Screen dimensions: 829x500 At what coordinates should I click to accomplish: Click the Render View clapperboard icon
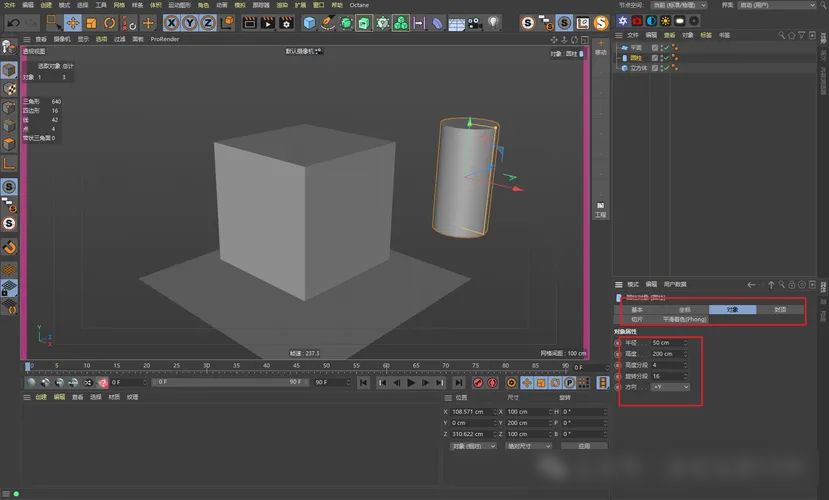pyautogui.click(x=249, y=23)
